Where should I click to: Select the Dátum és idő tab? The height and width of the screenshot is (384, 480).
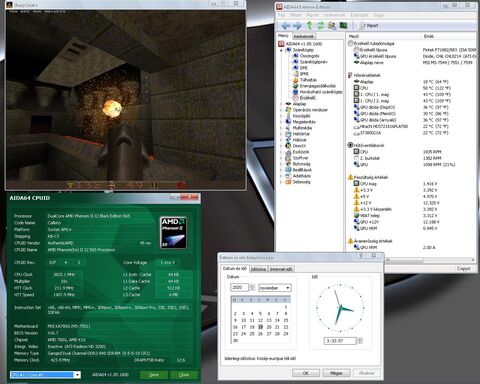(234, 268)
